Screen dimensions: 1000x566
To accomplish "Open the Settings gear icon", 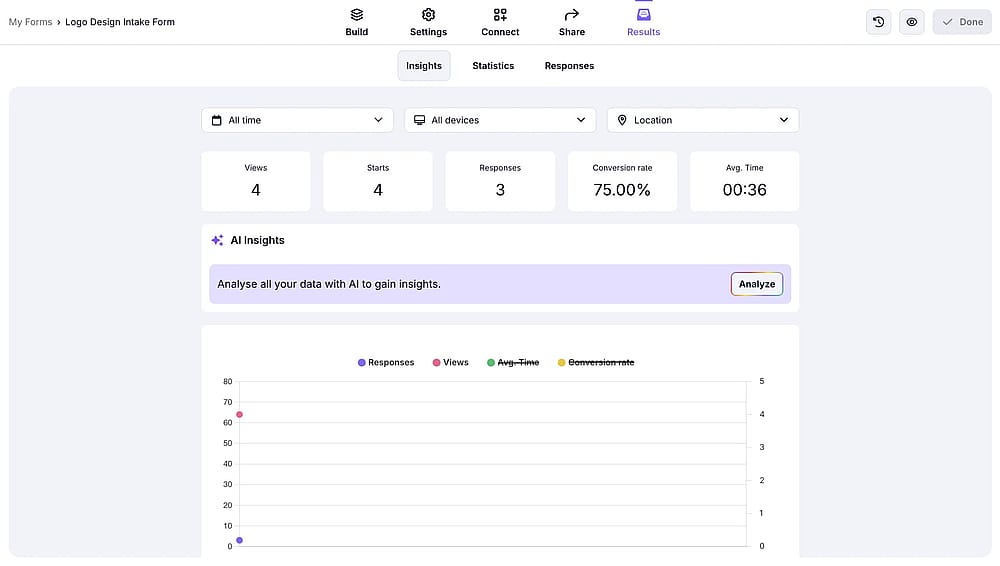I will click(428, 14).
